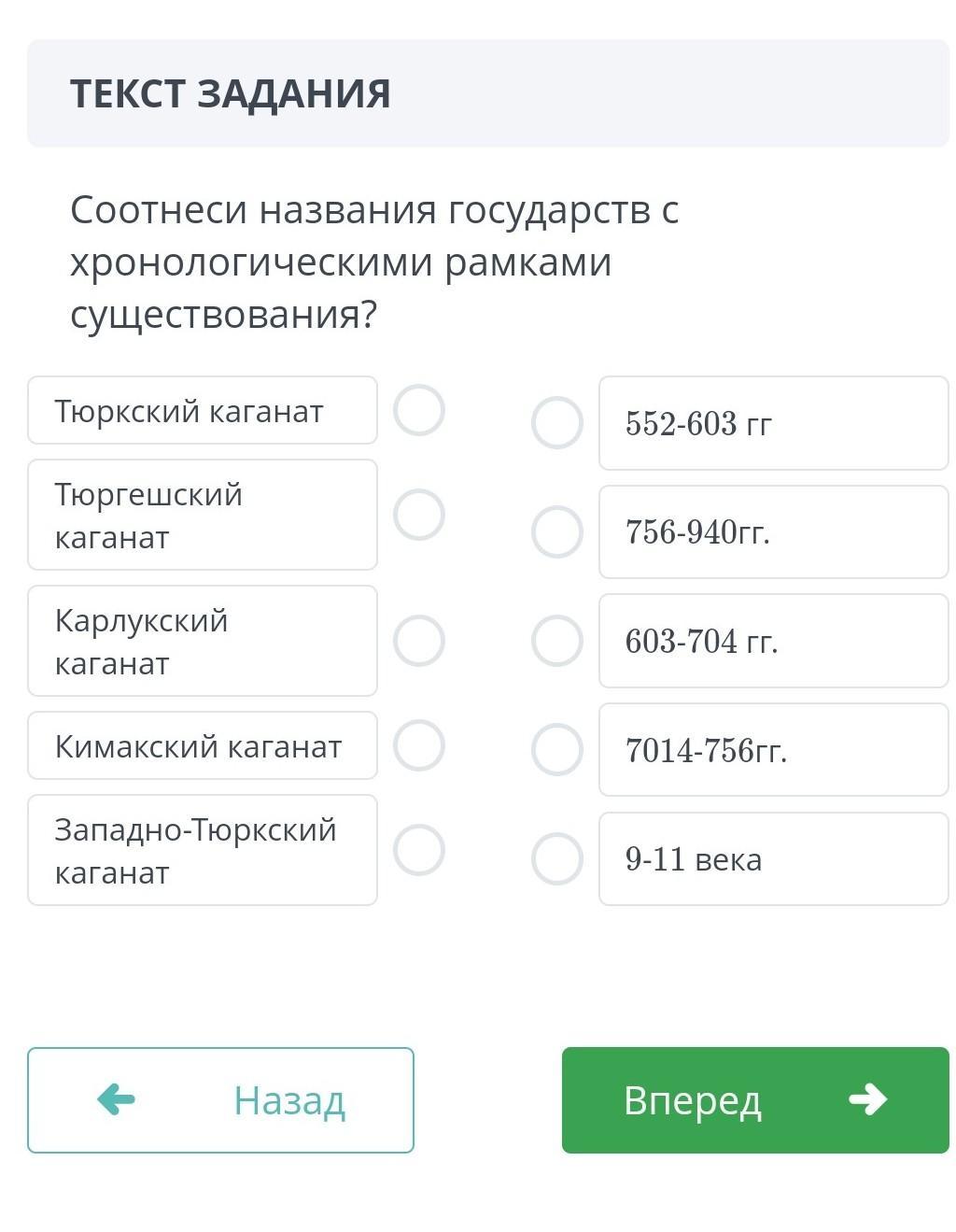Select radio button for 9-11 века

(x=557, y=858)
